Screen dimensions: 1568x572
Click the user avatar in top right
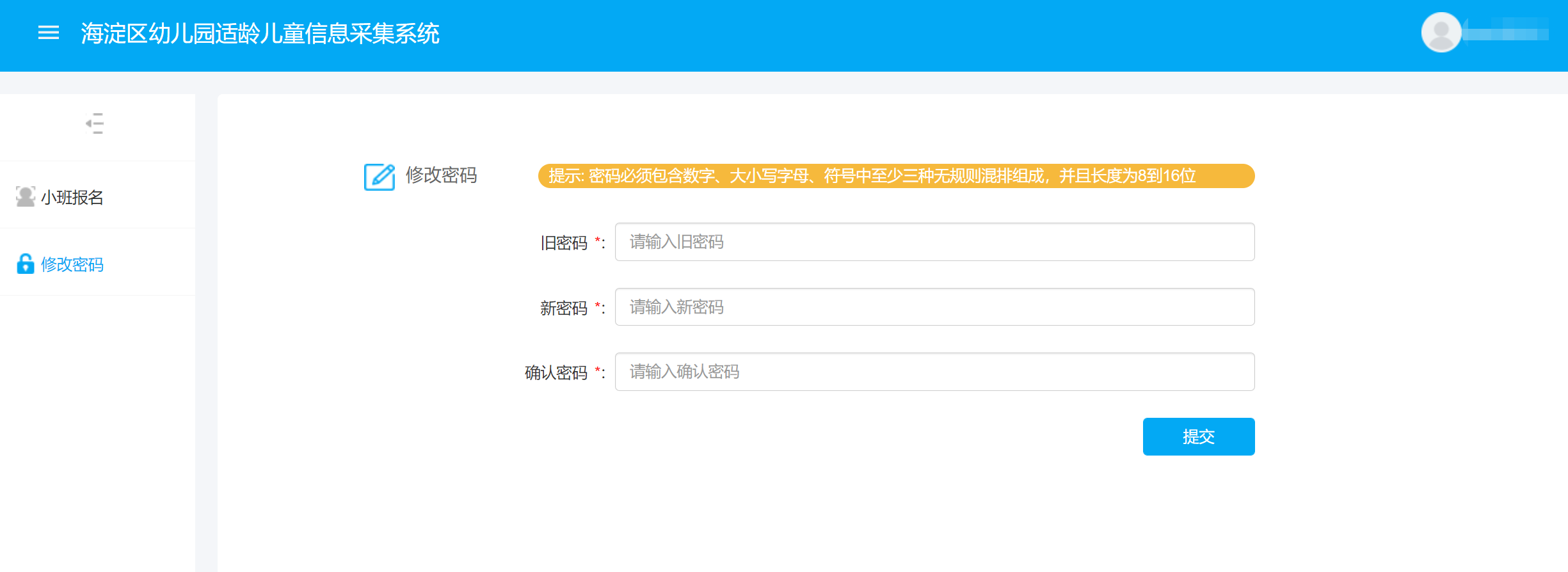point(1441,32)
